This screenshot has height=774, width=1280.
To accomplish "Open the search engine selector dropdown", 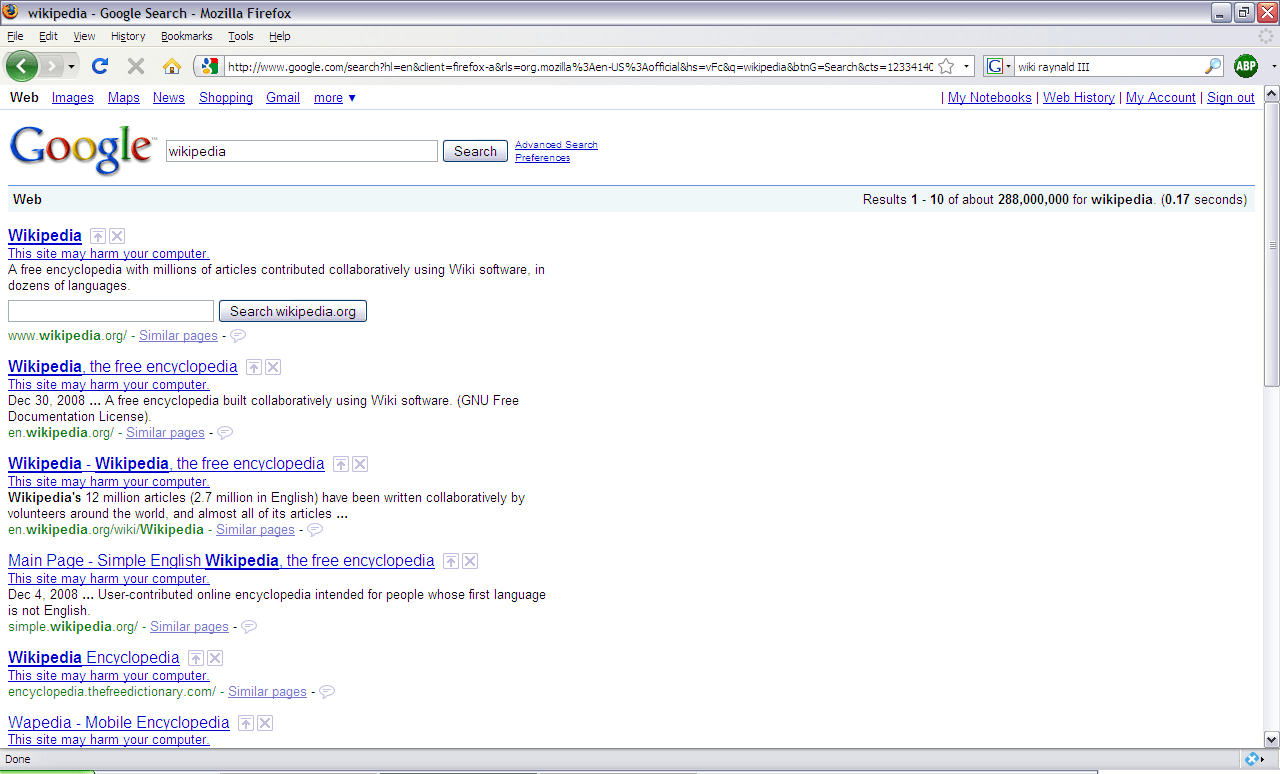I will coord(1000,66).
